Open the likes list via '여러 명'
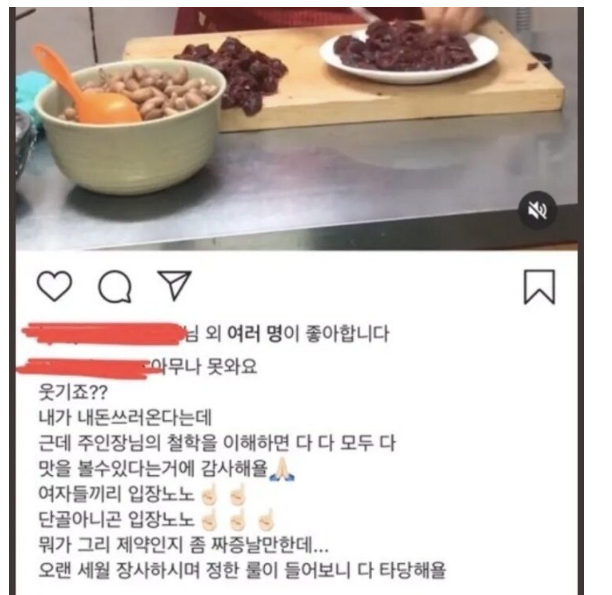 [x=254, y=334]
